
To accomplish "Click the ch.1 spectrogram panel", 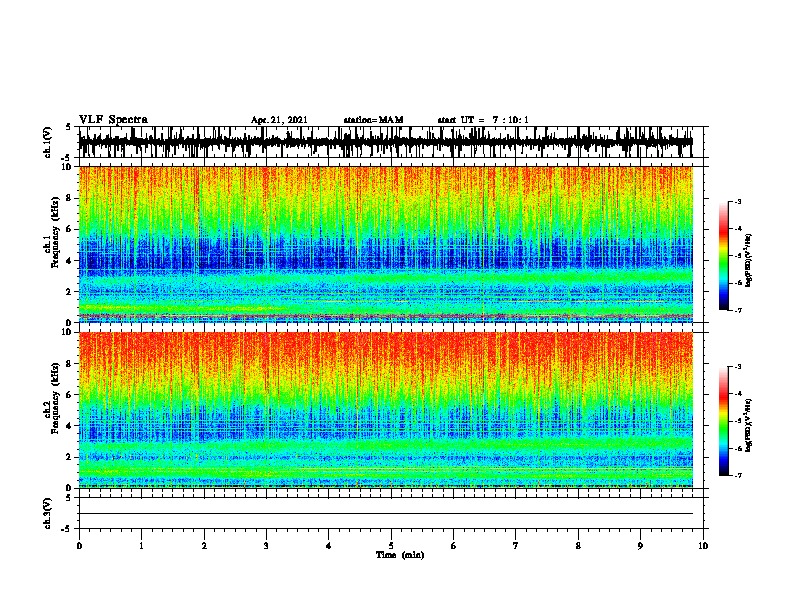I will [386, 244].
